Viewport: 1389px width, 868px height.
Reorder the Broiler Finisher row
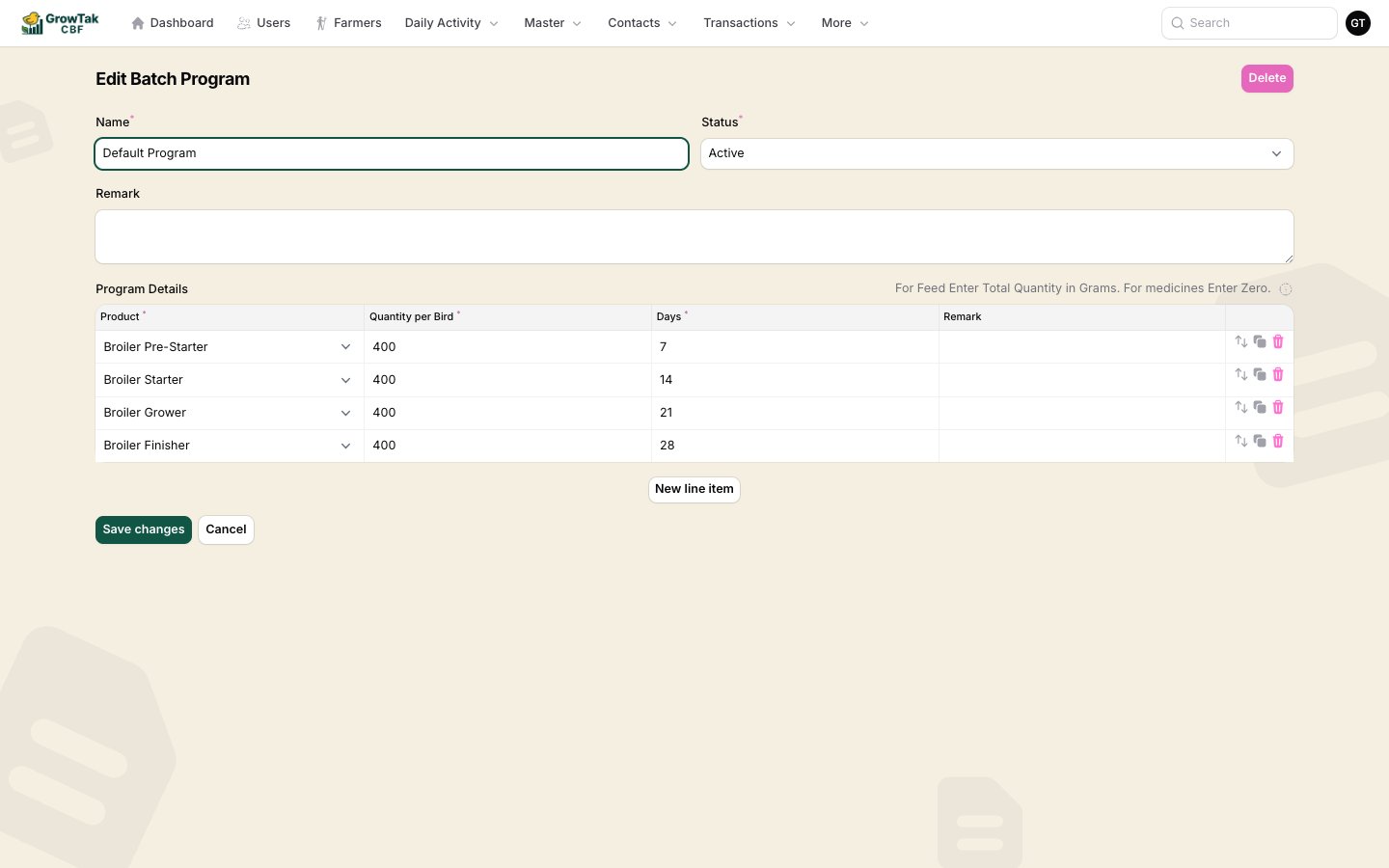click(1241, 441)
